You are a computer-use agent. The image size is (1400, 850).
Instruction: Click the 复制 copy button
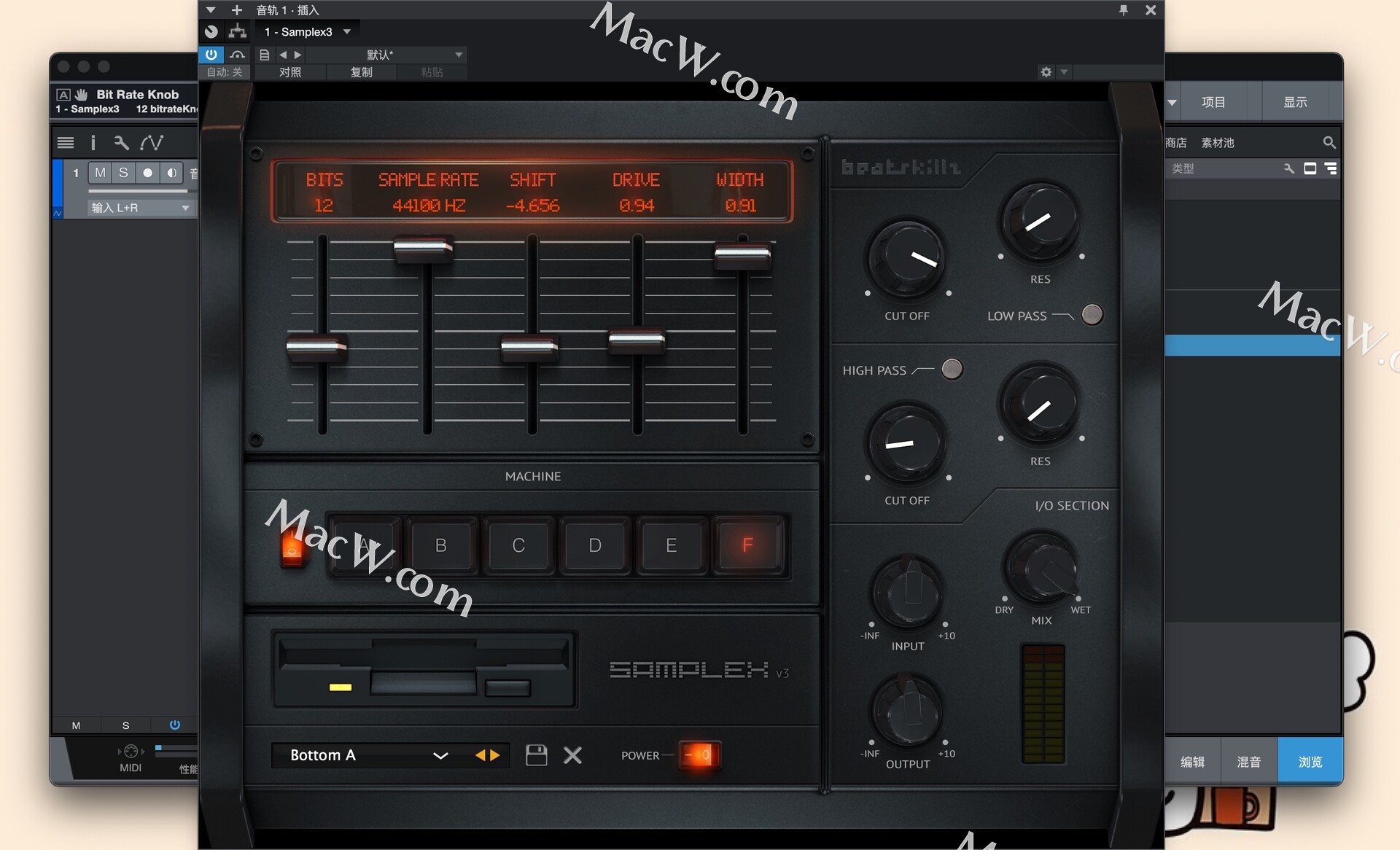362,72
